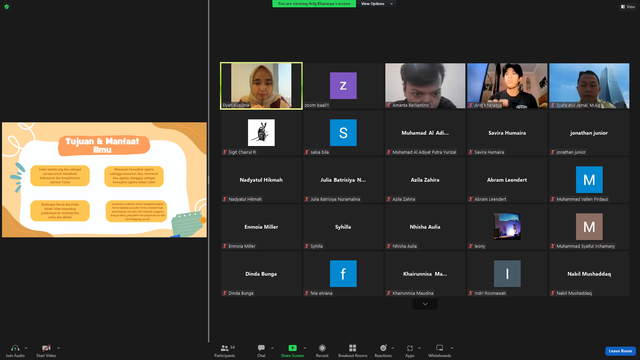Expand audio options caret beside Join Audio
Screen dimensions: 640x360
pyautogui.click(x=26, y=348)
